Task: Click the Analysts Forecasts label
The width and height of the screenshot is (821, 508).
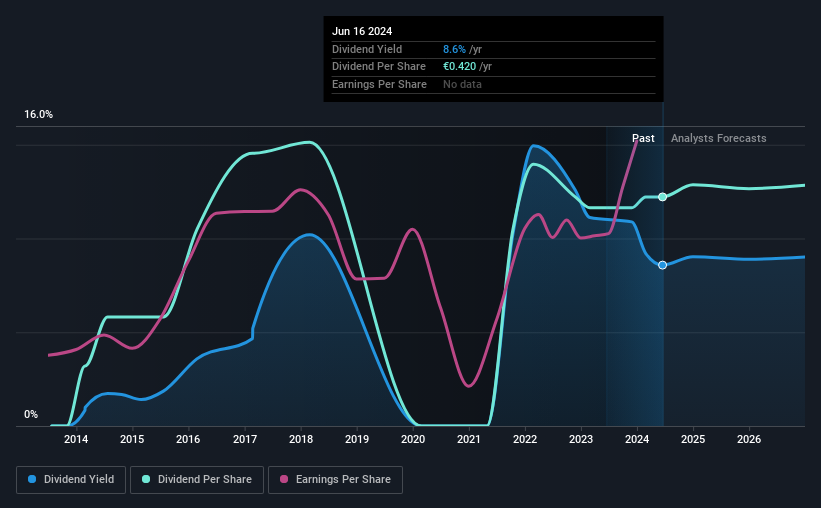Action: point(718,138)
